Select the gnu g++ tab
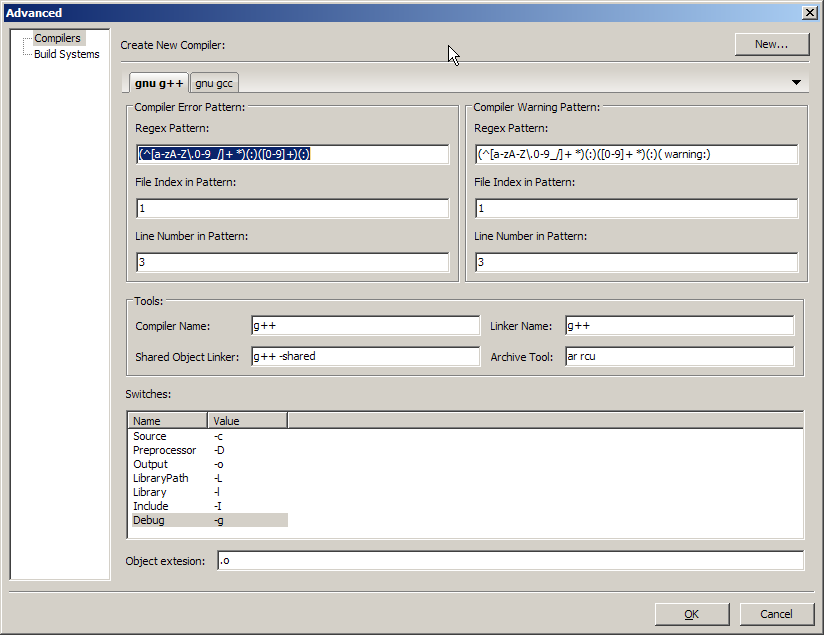This screenshot has width=824, height=635. point(159,84)
